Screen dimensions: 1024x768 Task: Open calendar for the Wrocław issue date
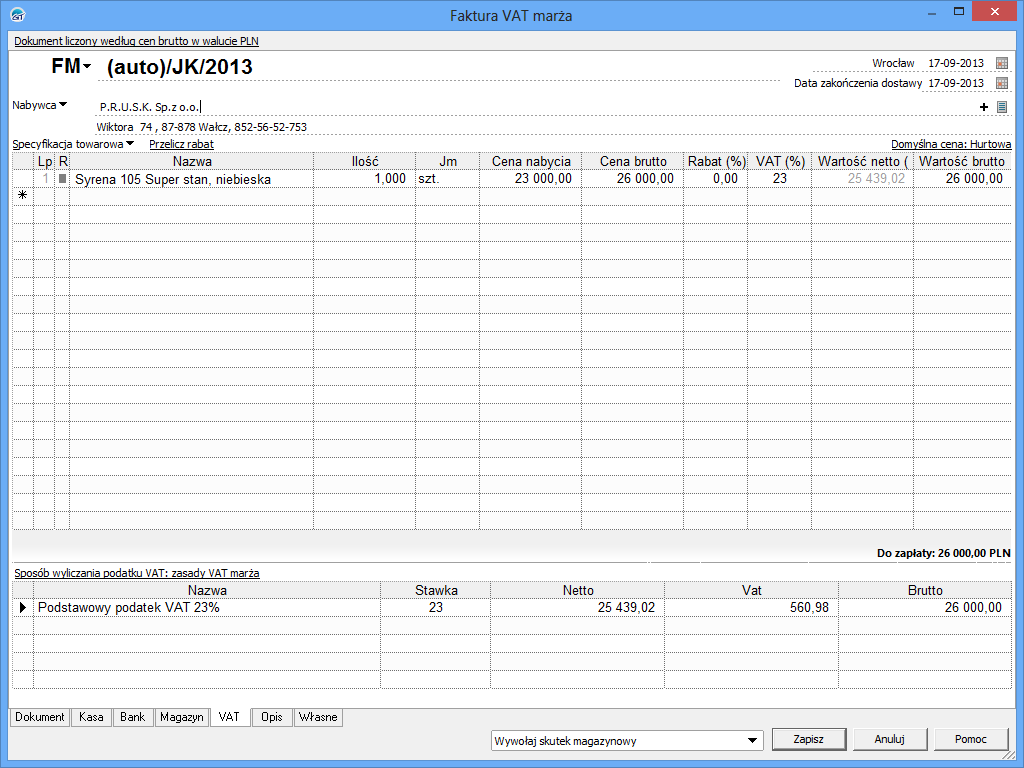[1002, 63]
